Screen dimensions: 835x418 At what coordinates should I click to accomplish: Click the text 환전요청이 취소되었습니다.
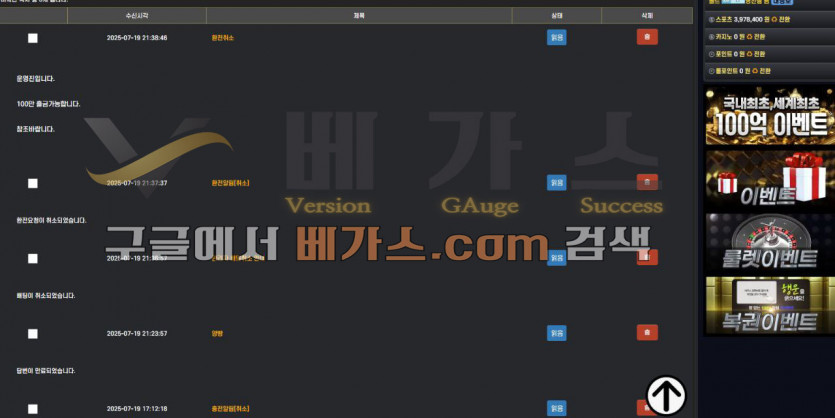click(51, 220)
